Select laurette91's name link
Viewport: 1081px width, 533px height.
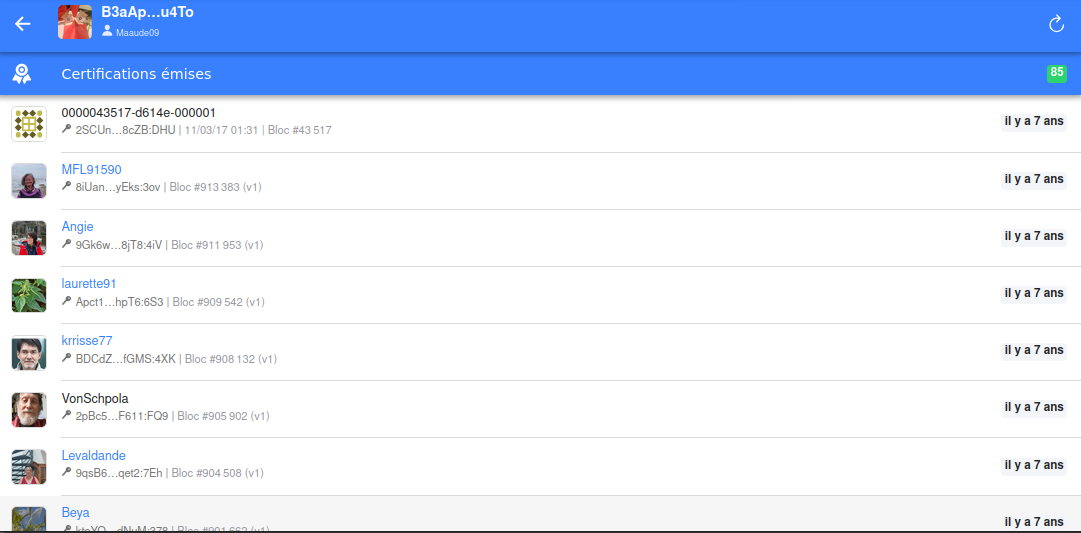tap(89, 284)
